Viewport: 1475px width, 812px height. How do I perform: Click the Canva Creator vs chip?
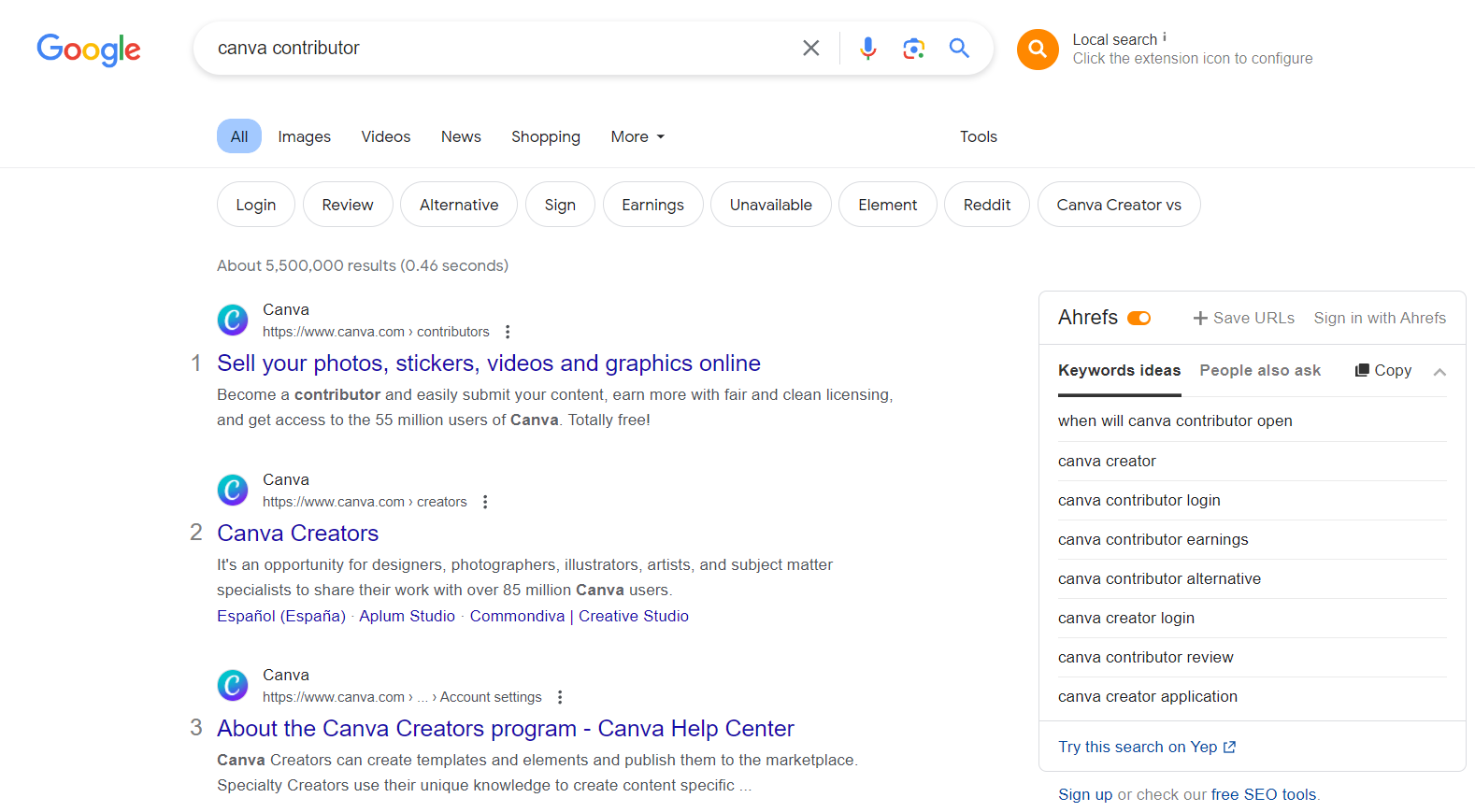[1119, 205]
